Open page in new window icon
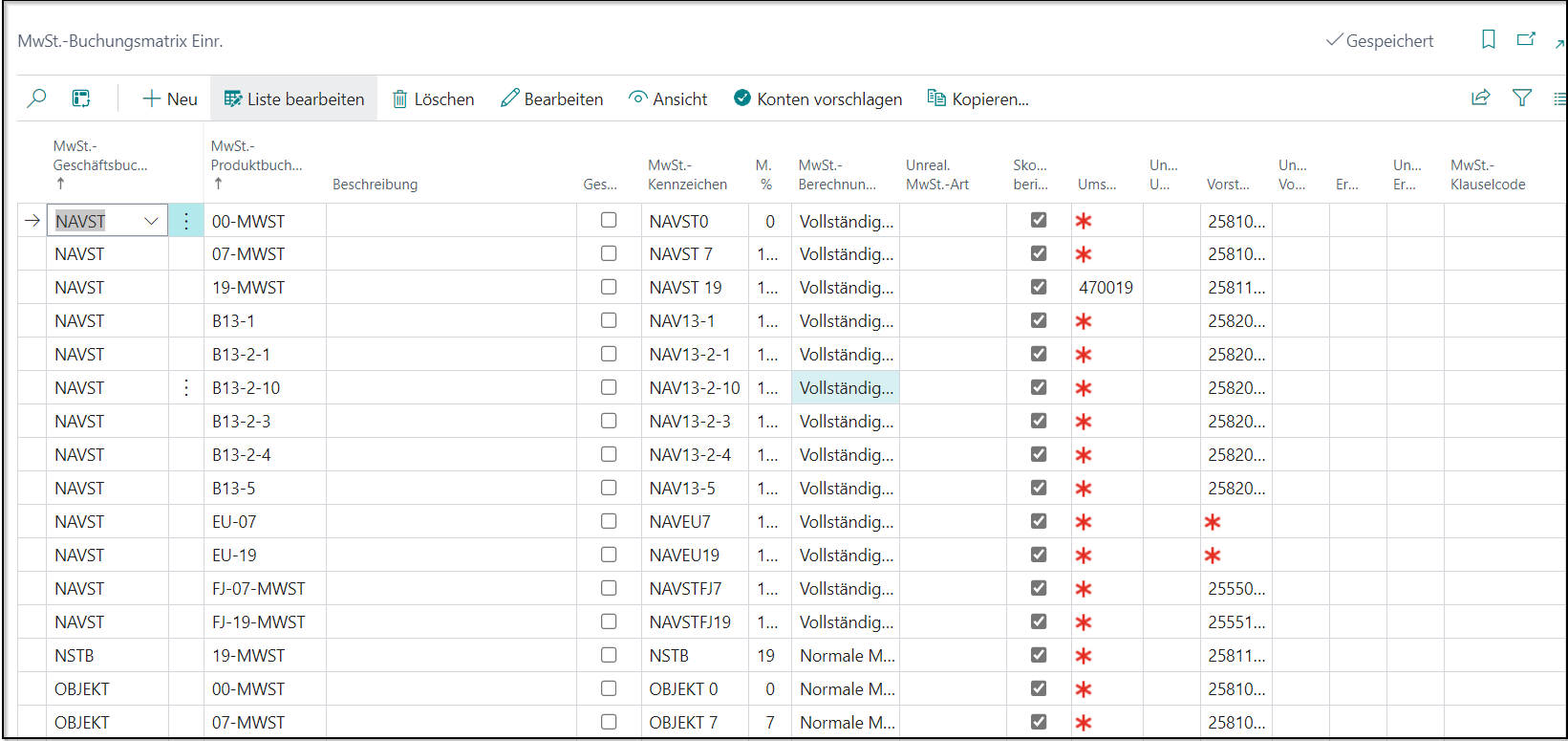This screenshot has height=741, width=1568. pyautogui.click(x=1526, y=39)
